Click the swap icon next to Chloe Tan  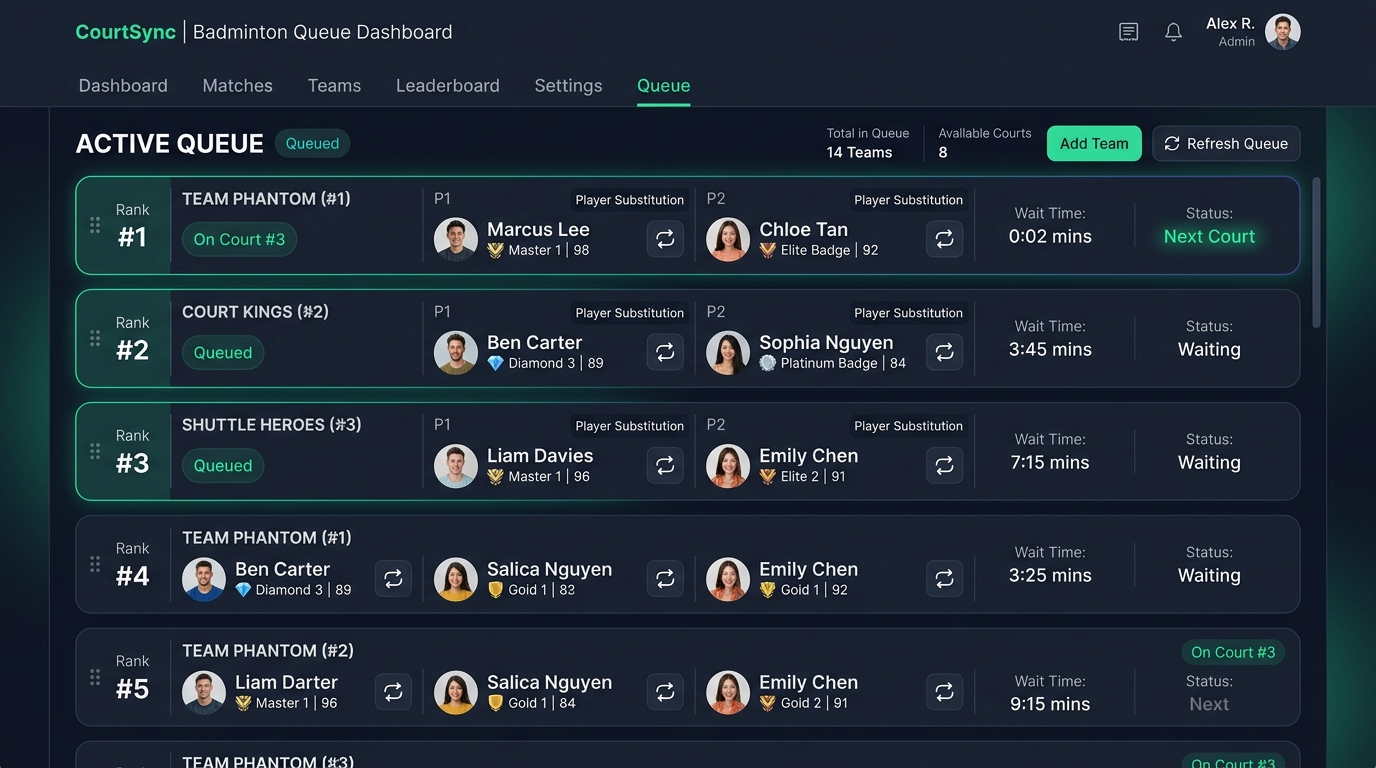[944, 239]
